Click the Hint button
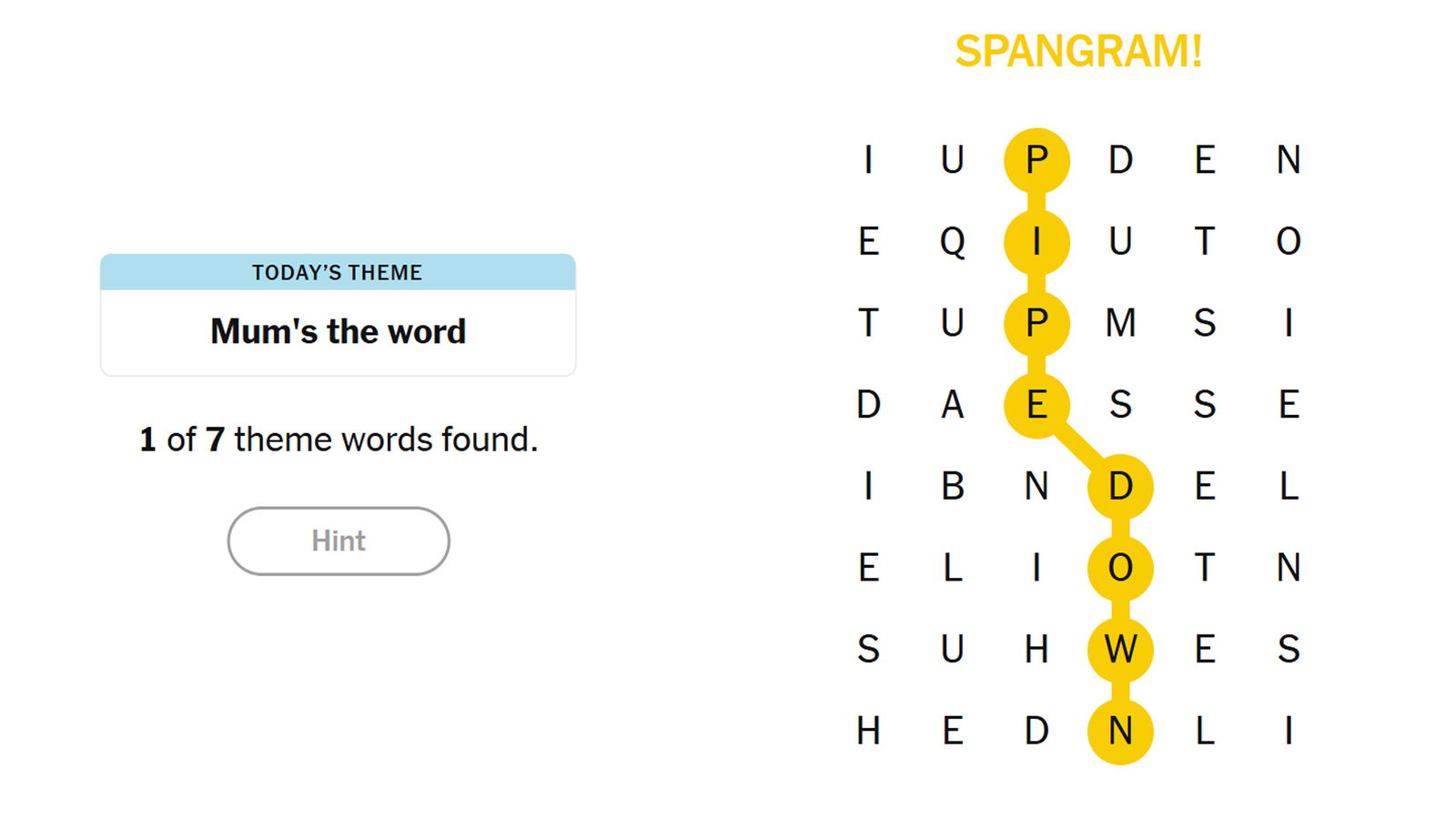The width and height of the screenshot is (1456, 819). 338,541
